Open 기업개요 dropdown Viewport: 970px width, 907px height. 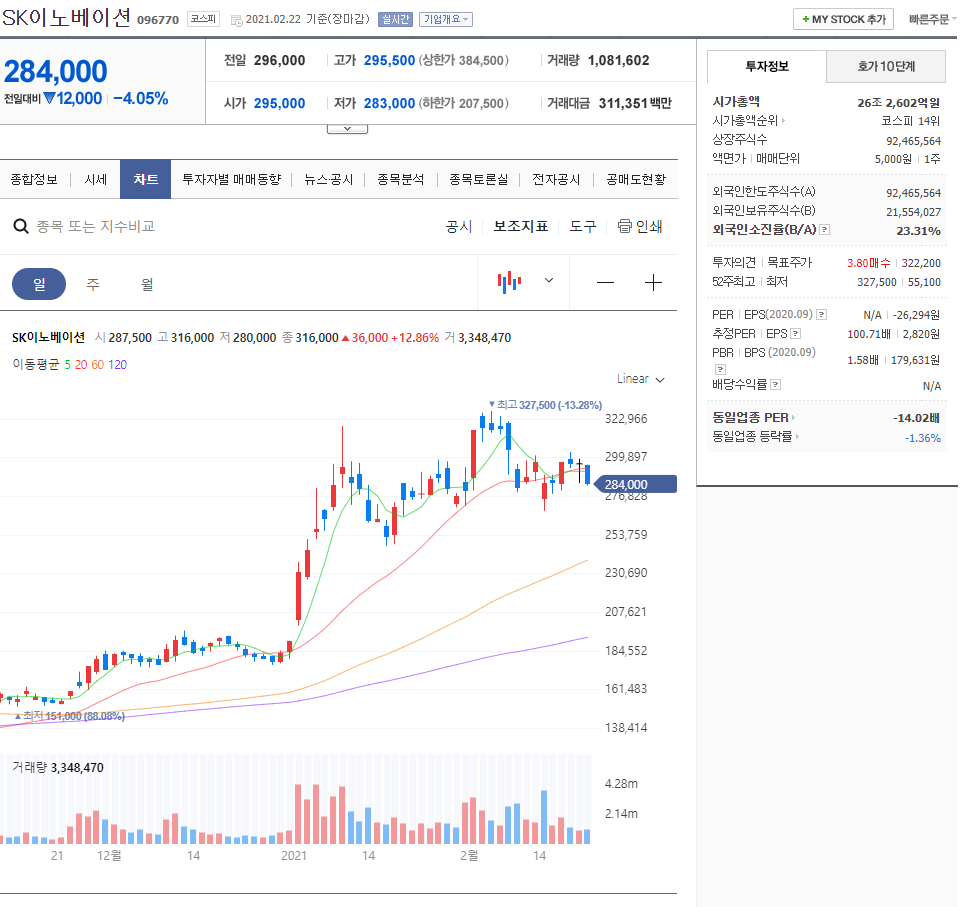click(445, 19)
